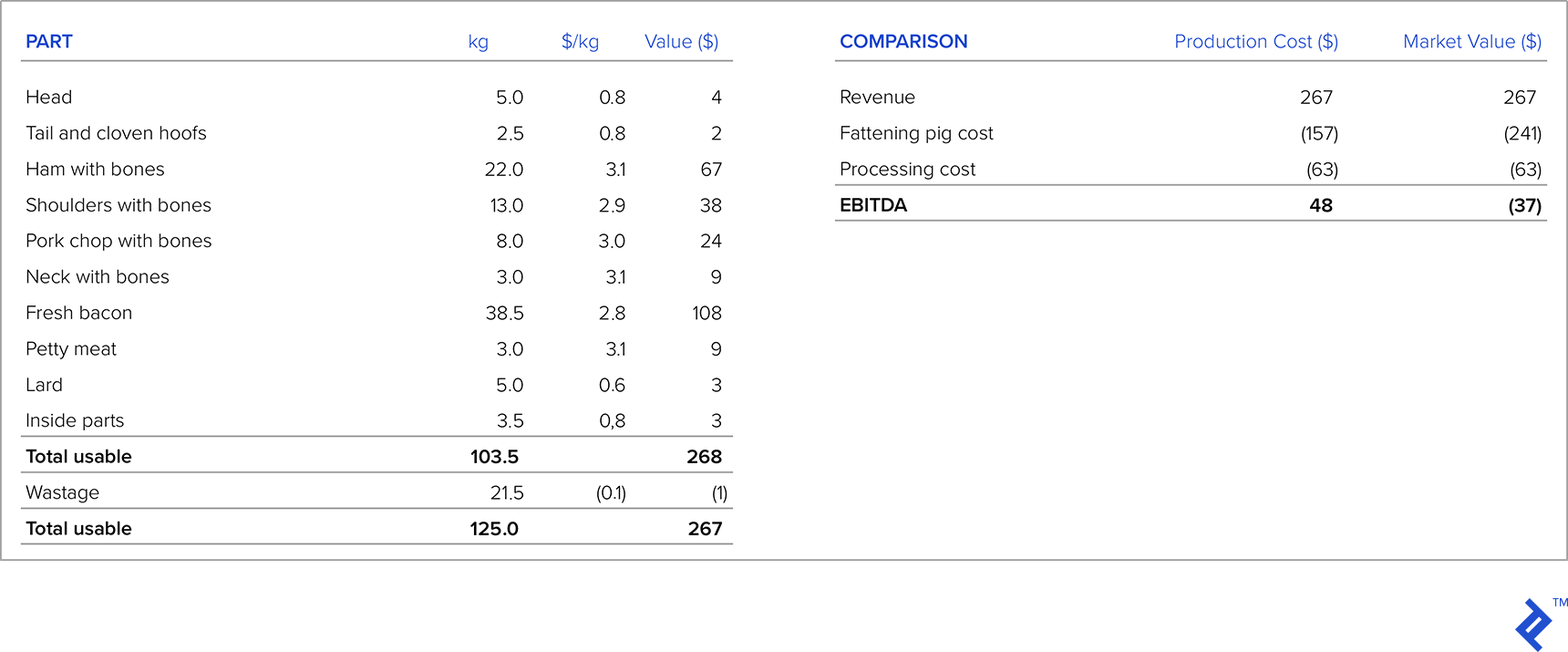Select the 103.5 total usable kg cell

click(x=494, y=457)
